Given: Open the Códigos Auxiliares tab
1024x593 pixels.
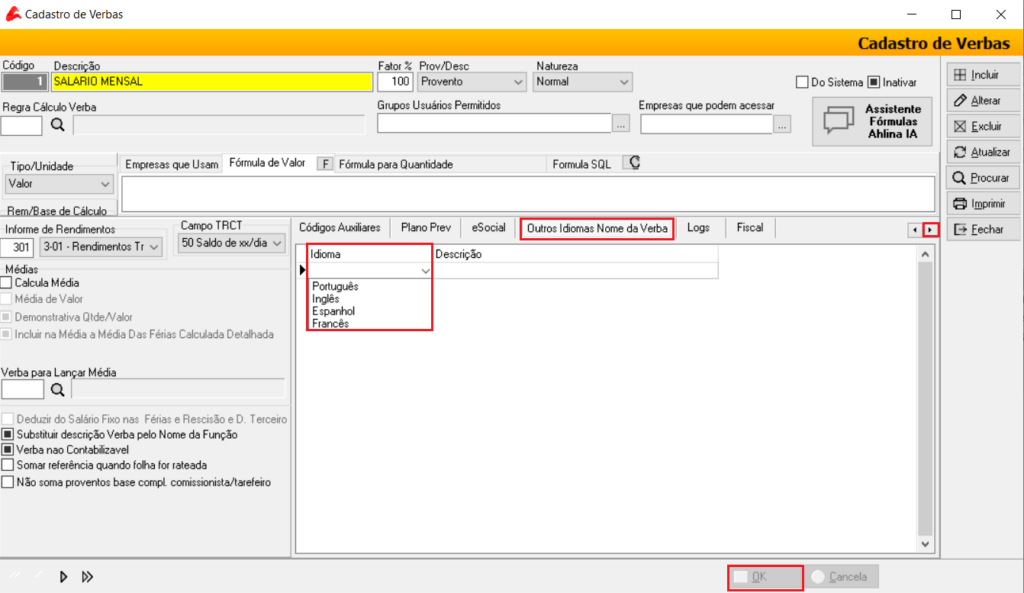Looking at the screenshot, I should 340,228.
